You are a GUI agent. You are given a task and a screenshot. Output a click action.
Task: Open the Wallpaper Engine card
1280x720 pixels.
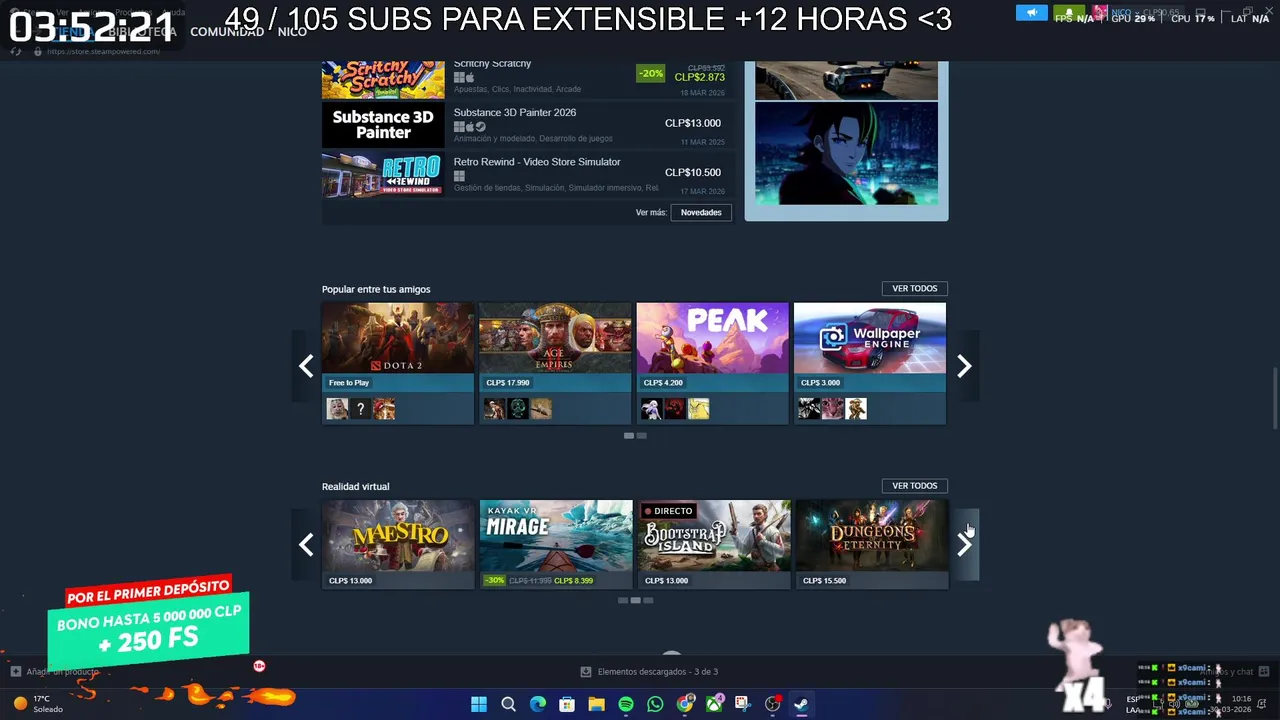pyautogui.click(x=869, y=363)
